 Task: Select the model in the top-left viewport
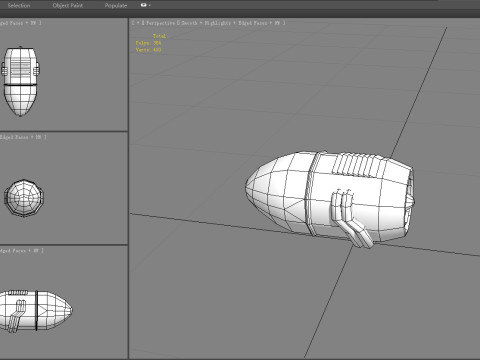click(x=21, y=81)
